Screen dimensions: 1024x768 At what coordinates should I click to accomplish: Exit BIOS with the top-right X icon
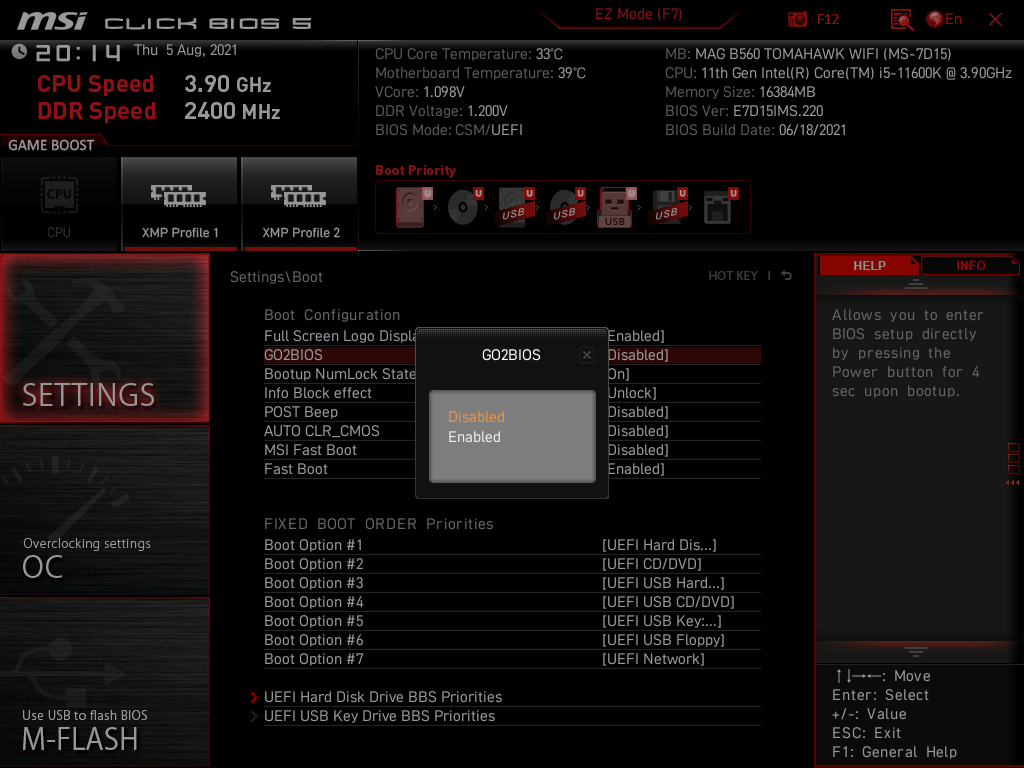coord(995,20)
